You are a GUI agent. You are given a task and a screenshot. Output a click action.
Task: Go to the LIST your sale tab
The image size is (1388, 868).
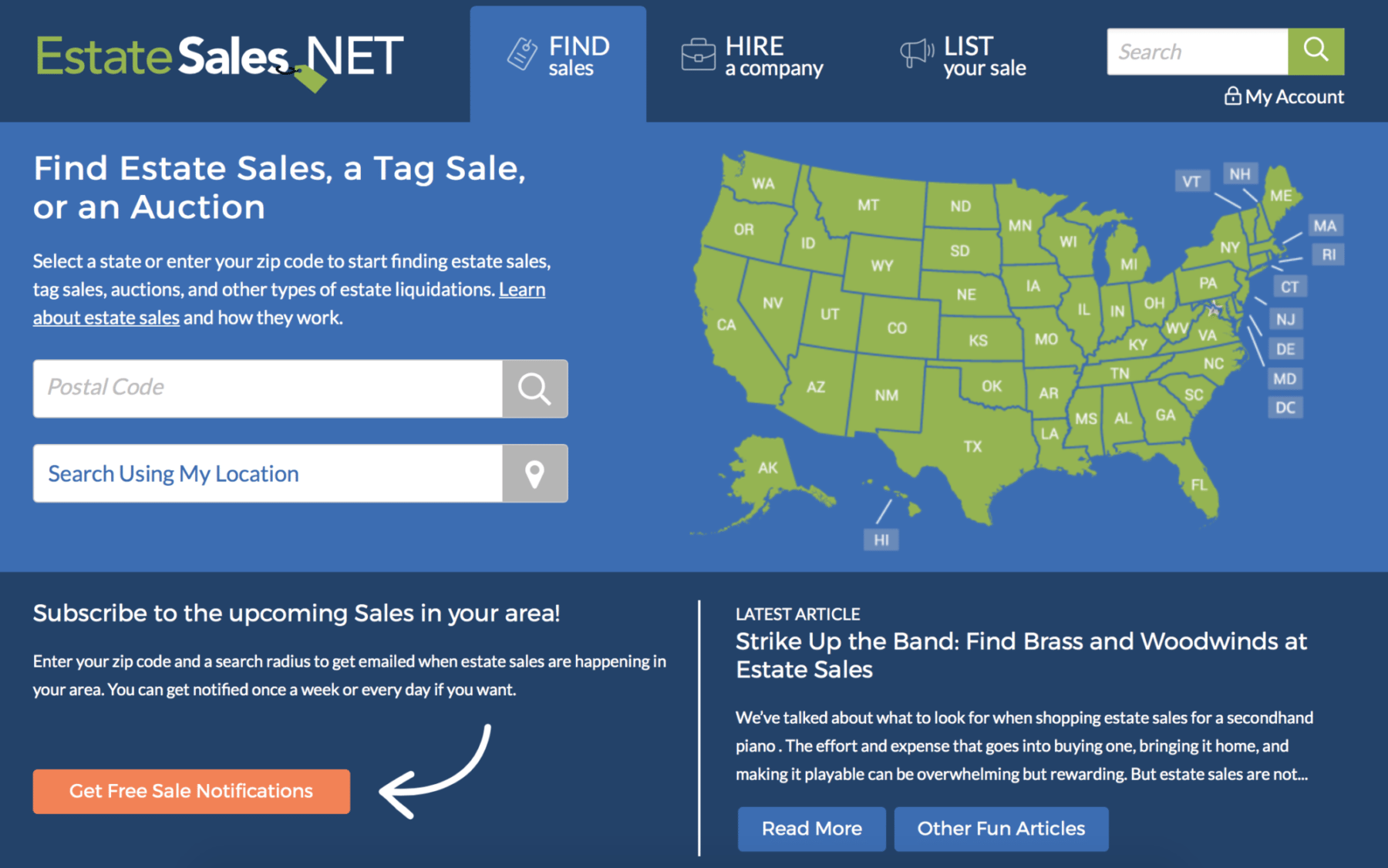tap(984, 56)
